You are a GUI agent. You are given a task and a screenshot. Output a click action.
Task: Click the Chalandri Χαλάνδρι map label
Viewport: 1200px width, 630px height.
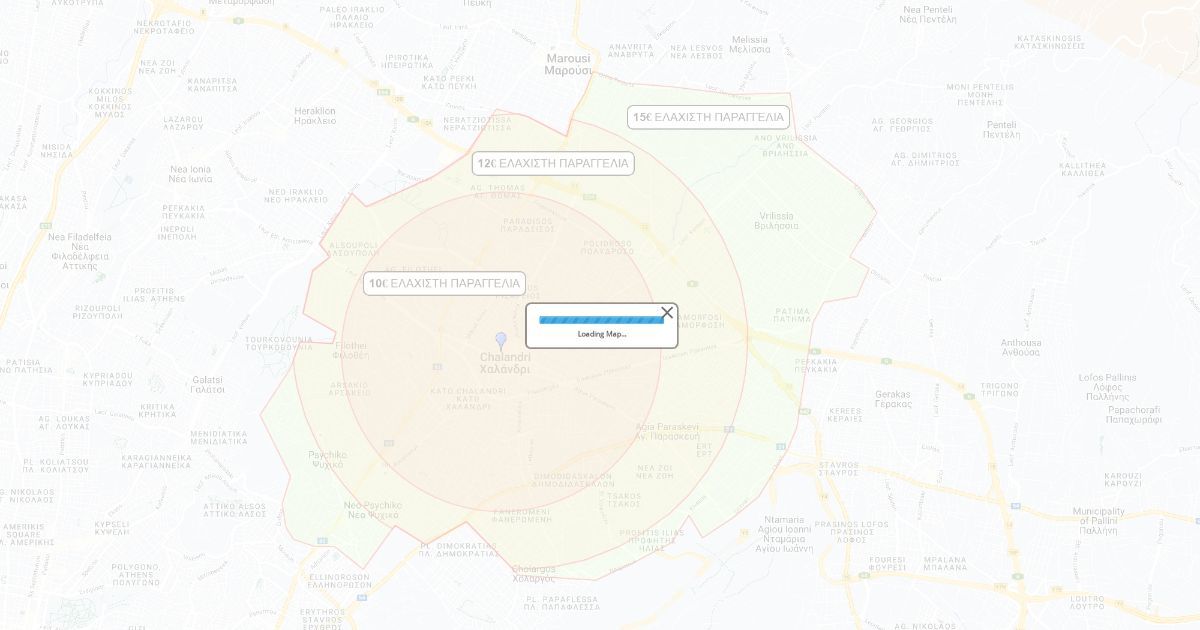[x=505, y=363]
